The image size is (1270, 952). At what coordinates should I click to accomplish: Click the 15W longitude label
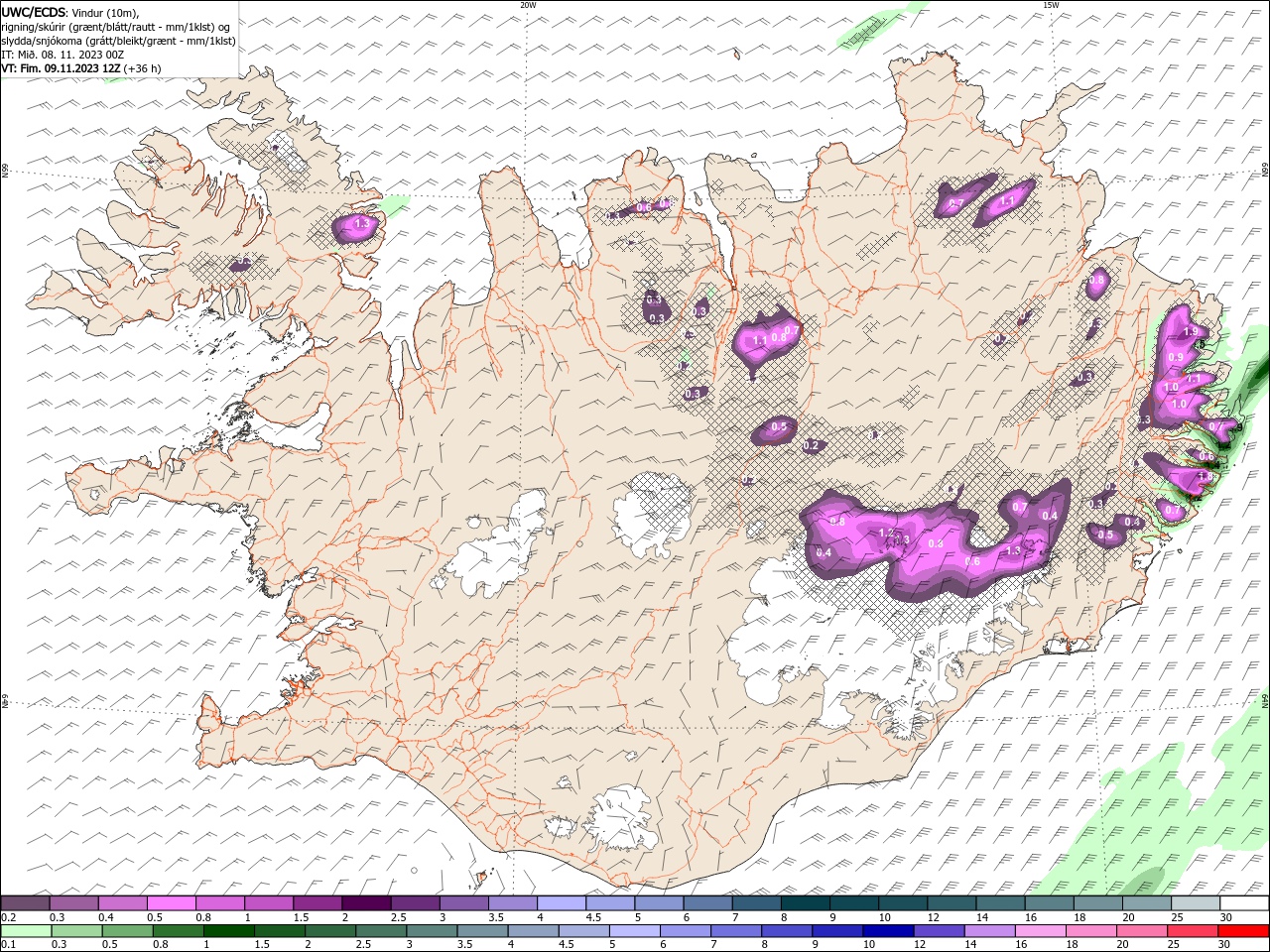pyautogui.click(x=1051, y=5)
